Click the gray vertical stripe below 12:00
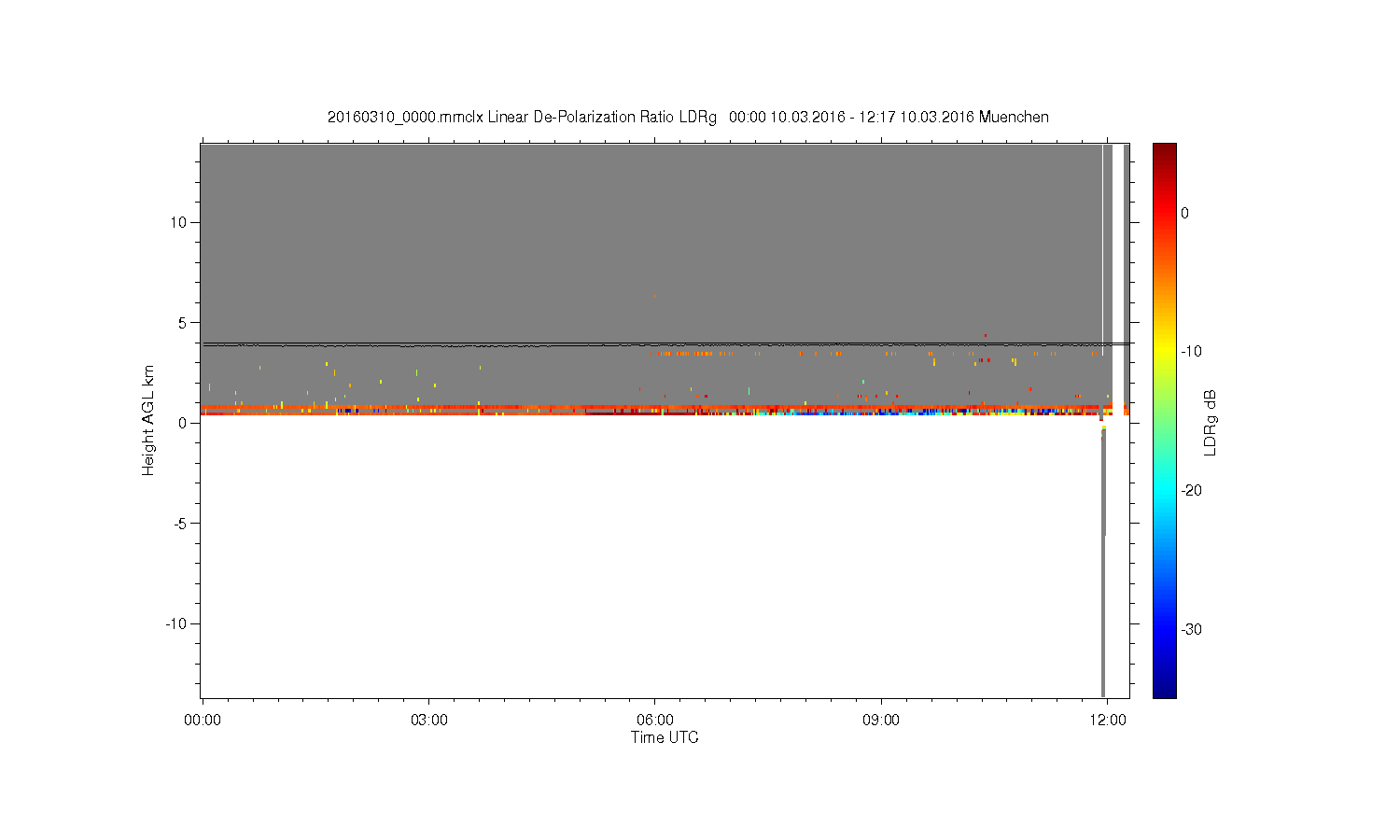Screen dimensions: 1400x840 pos(1103,560)
